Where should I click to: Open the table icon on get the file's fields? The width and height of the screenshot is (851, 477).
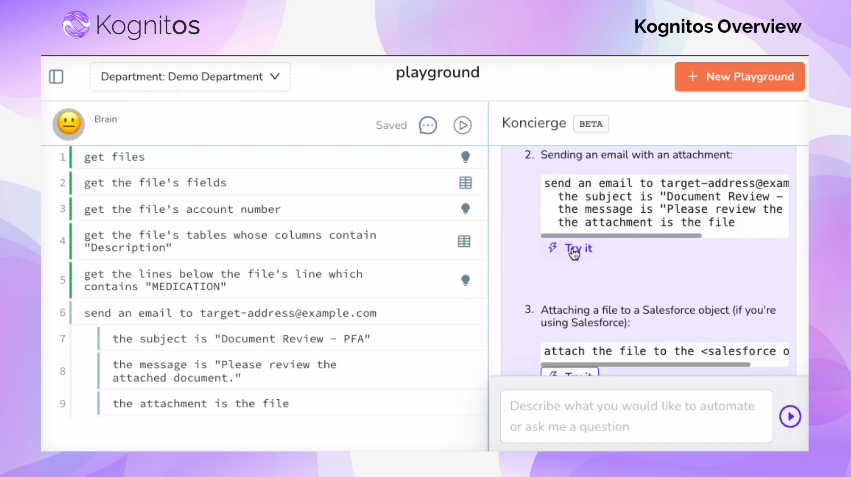point(465,183)
